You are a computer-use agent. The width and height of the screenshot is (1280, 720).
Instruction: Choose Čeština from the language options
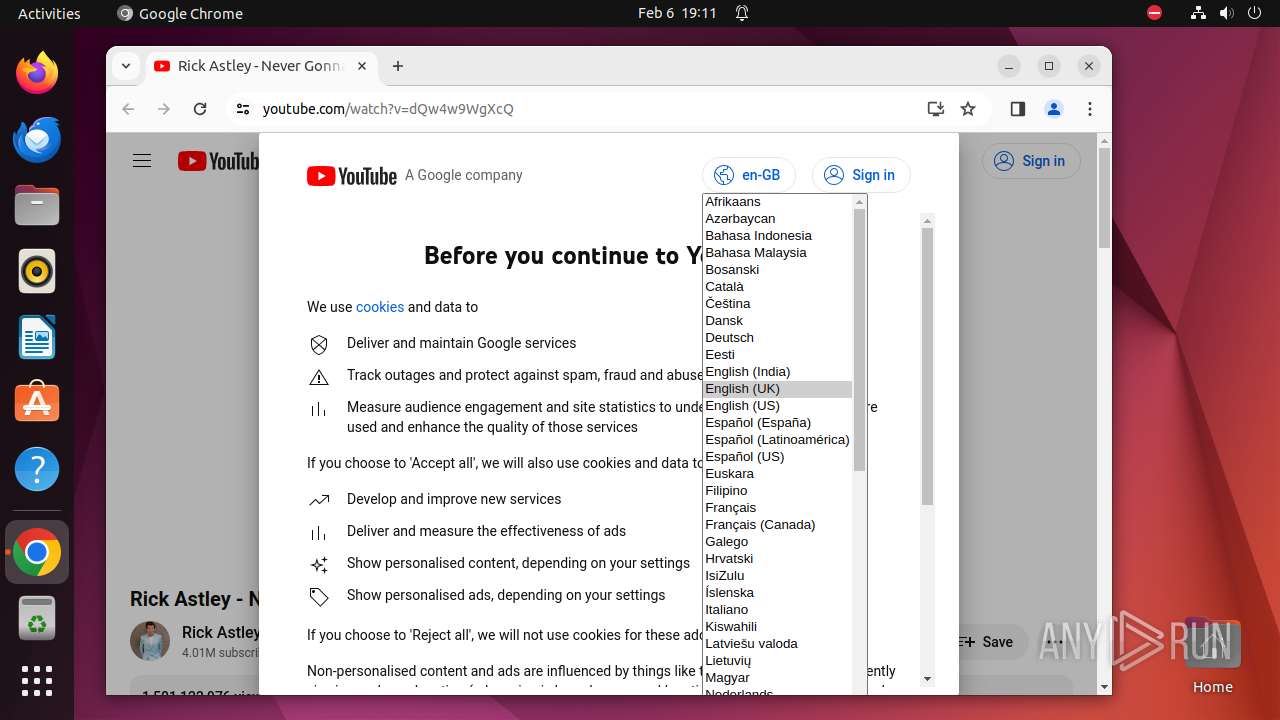click(x=778, y=304)
